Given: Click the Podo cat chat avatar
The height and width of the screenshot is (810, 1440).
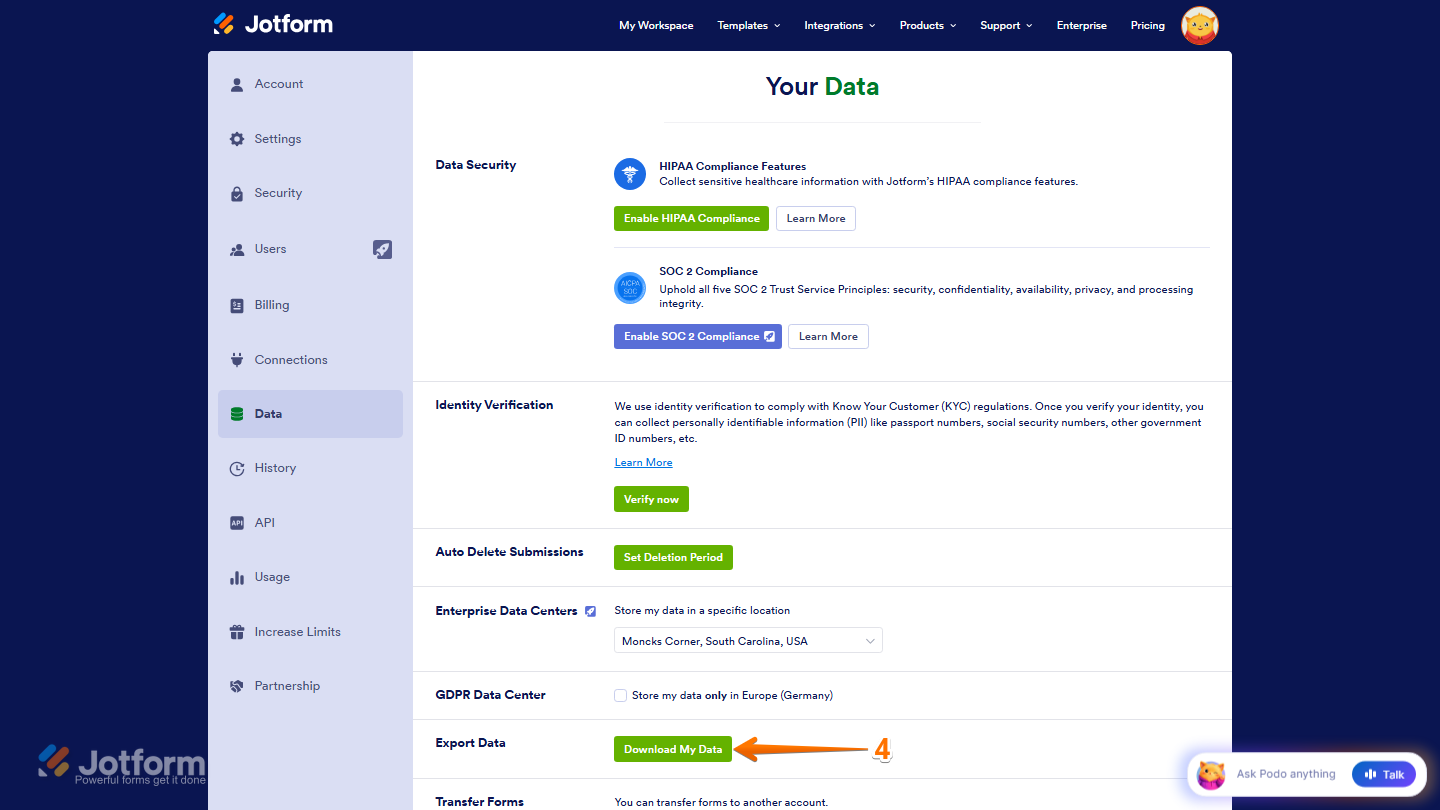Looking at the screenshot, I should [x=1211, y=774].
